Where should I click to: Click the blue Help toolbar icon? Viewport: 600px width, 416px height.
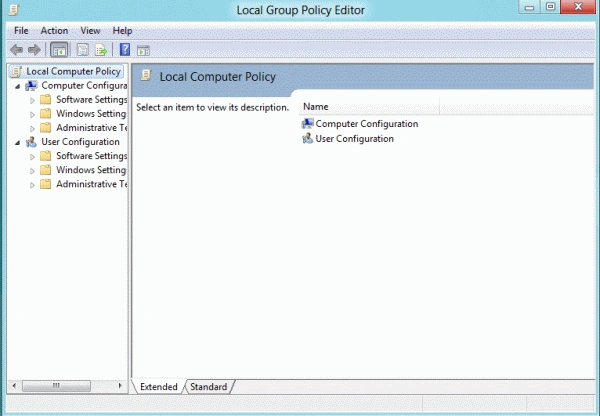click(125, 50)
